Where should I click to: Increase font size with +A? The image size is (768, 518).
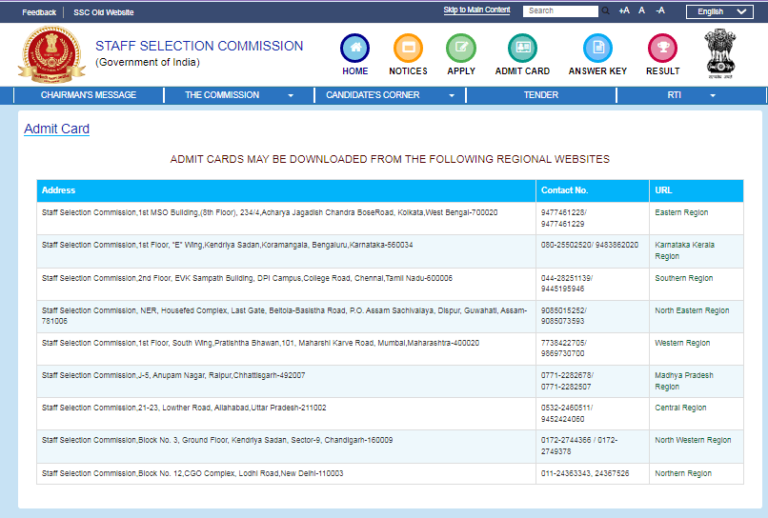(624, 11)
